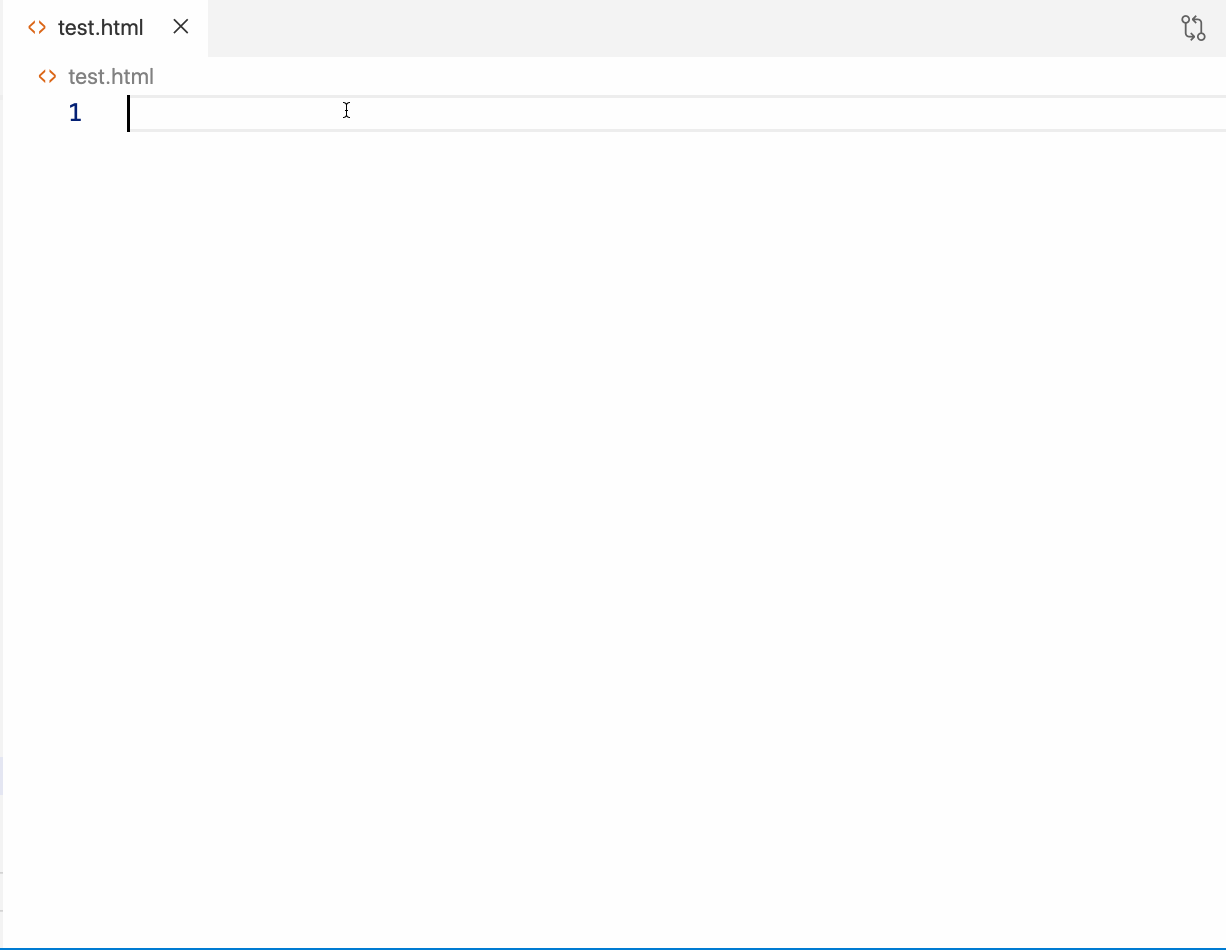Click the blue status bar at the bottom
This screenshot has height=950, width=1226.
[x=613, y=947]
